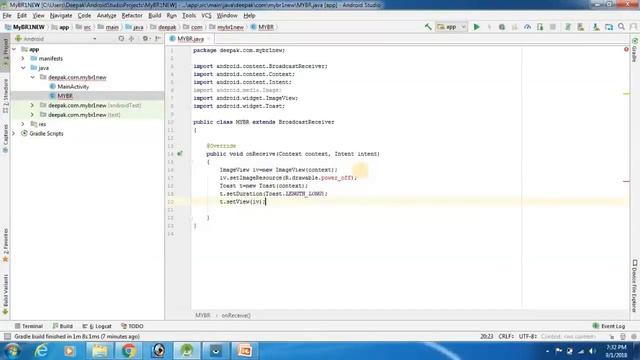Image resolution: width=640 pixels, height=360 pixels.
Task: Open the Build menu
Action: coord(154,16)
